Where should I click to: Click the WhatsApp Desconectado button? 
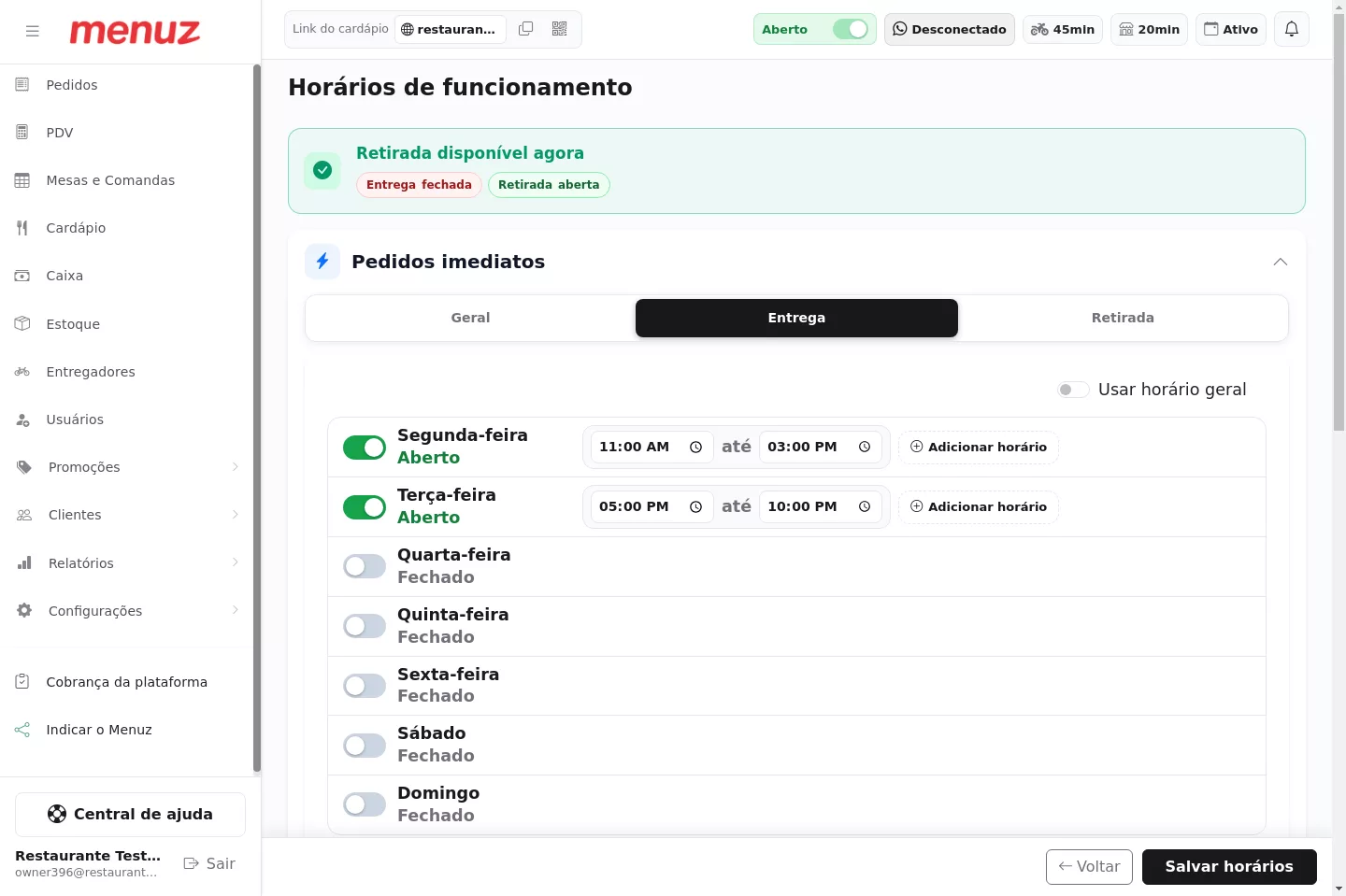point(950,29)
